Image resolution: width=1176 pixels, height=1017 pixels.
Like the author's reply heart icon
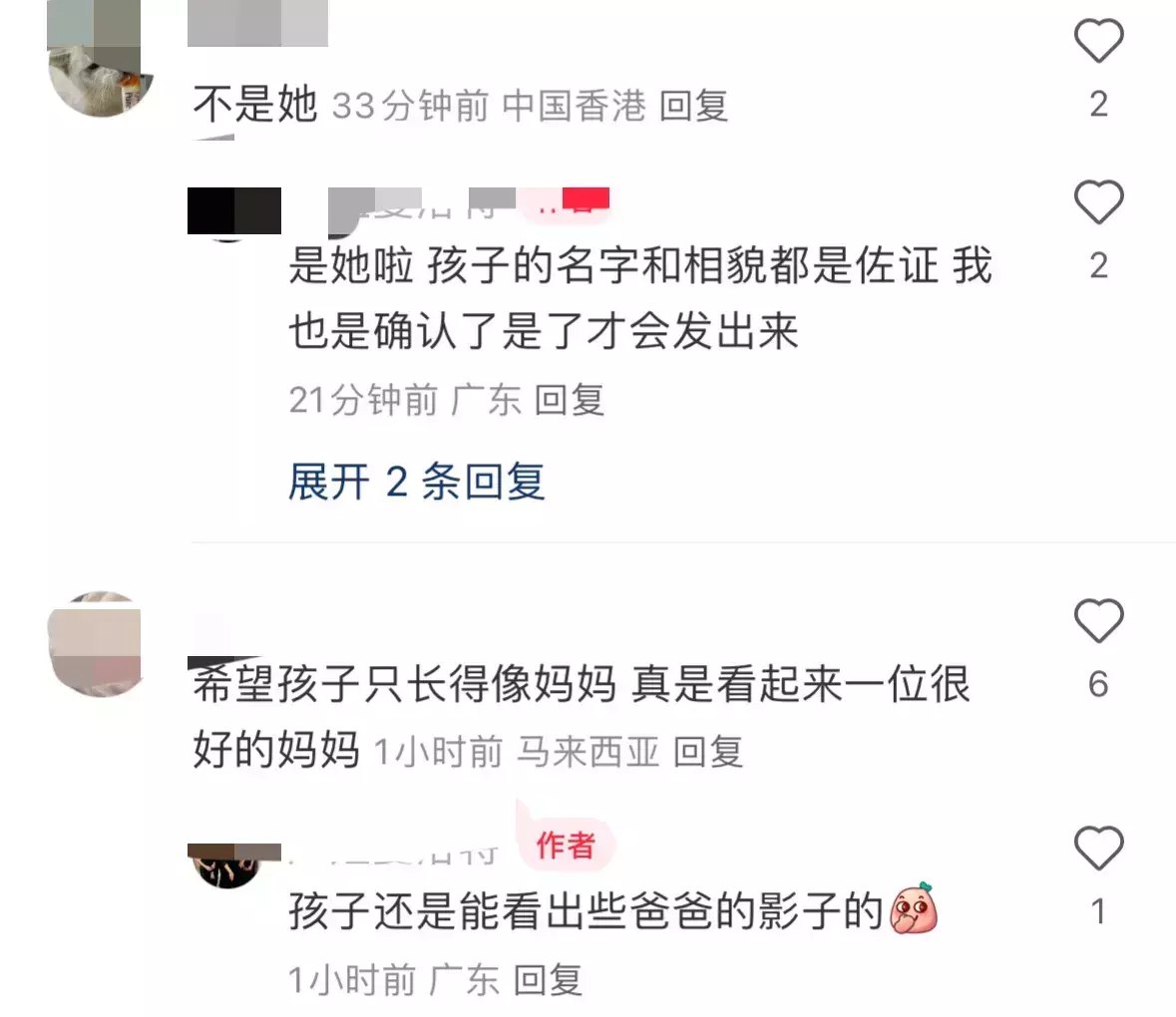point(1099,847)
